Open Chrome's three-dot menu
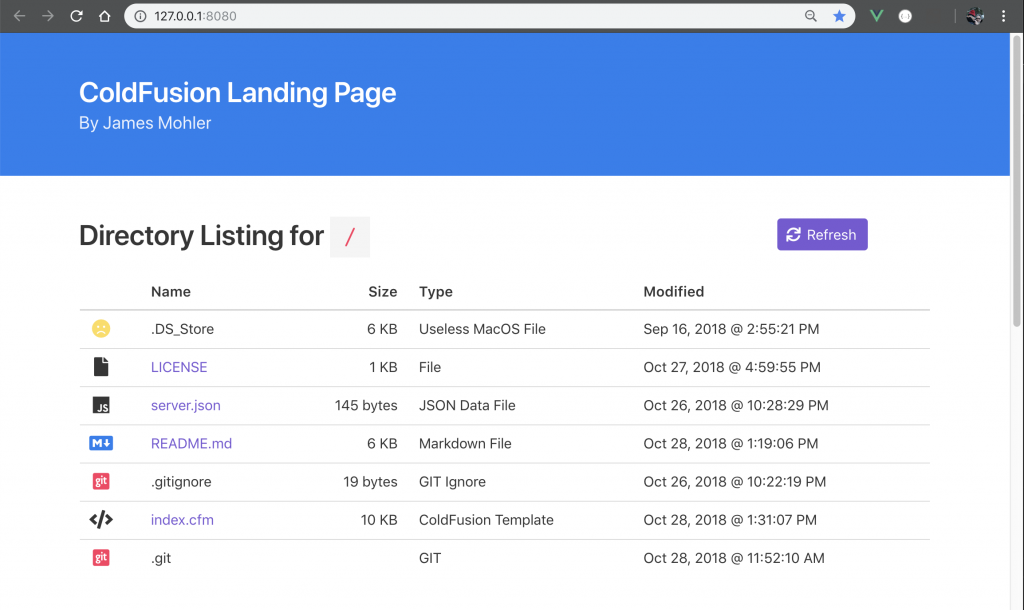 coord(1003,16)
